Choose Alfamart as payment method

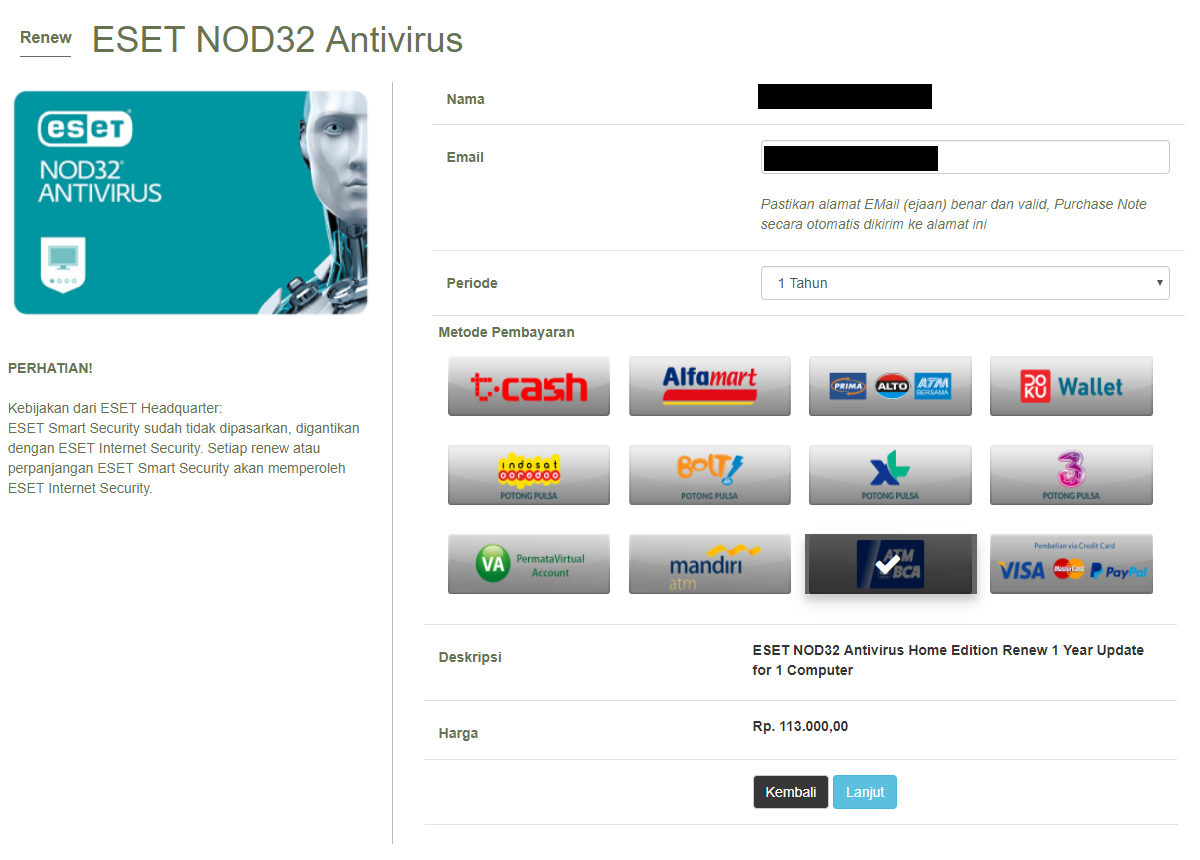tap(709, 386)
